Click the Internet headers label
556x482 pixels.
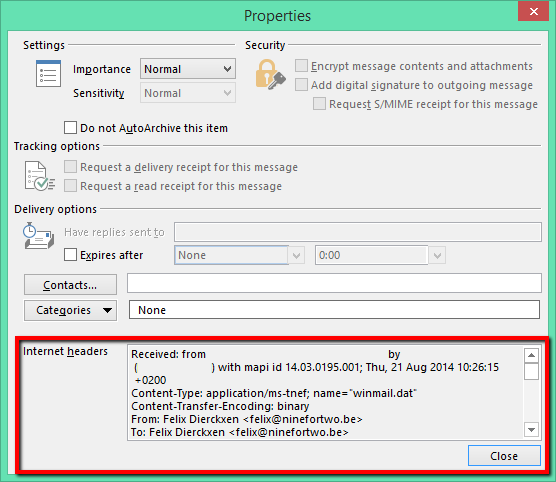coord(65,351)
